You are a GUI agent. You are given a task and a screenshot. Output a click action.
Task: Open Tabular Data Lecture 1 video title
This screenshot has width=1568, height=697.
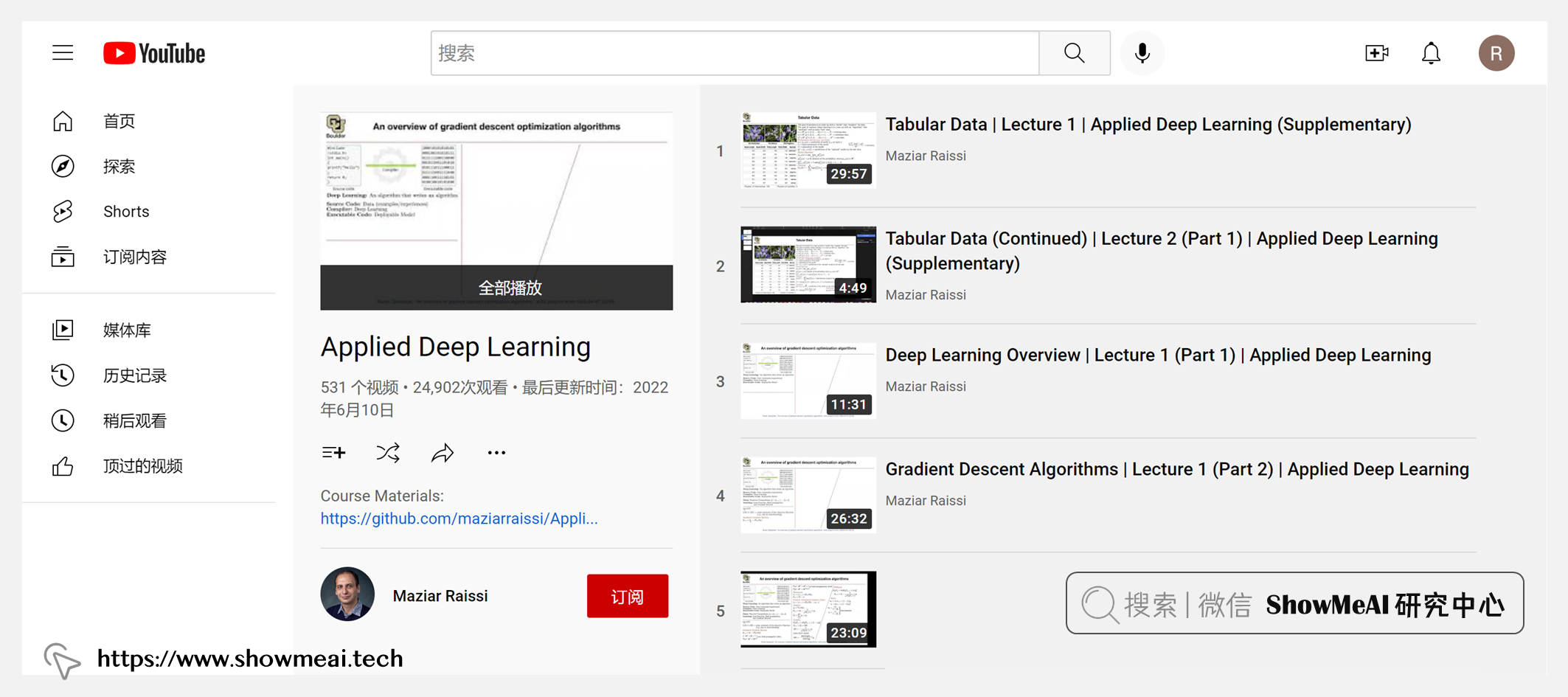(x=1148, y=124)
